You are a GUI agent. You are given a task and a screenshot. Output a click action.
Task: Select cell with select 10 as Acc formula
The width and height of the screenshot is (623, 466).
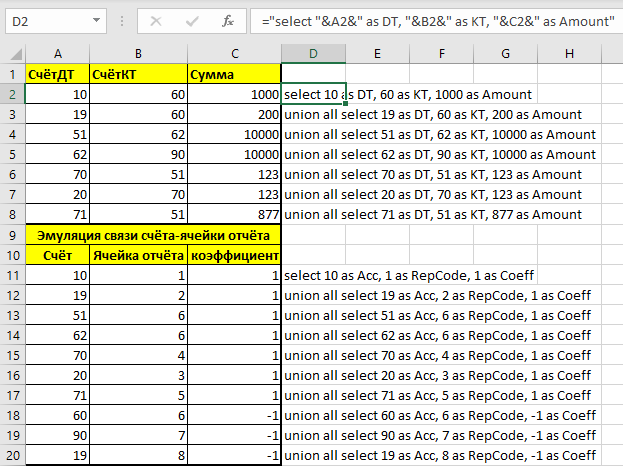coord(313,275)
